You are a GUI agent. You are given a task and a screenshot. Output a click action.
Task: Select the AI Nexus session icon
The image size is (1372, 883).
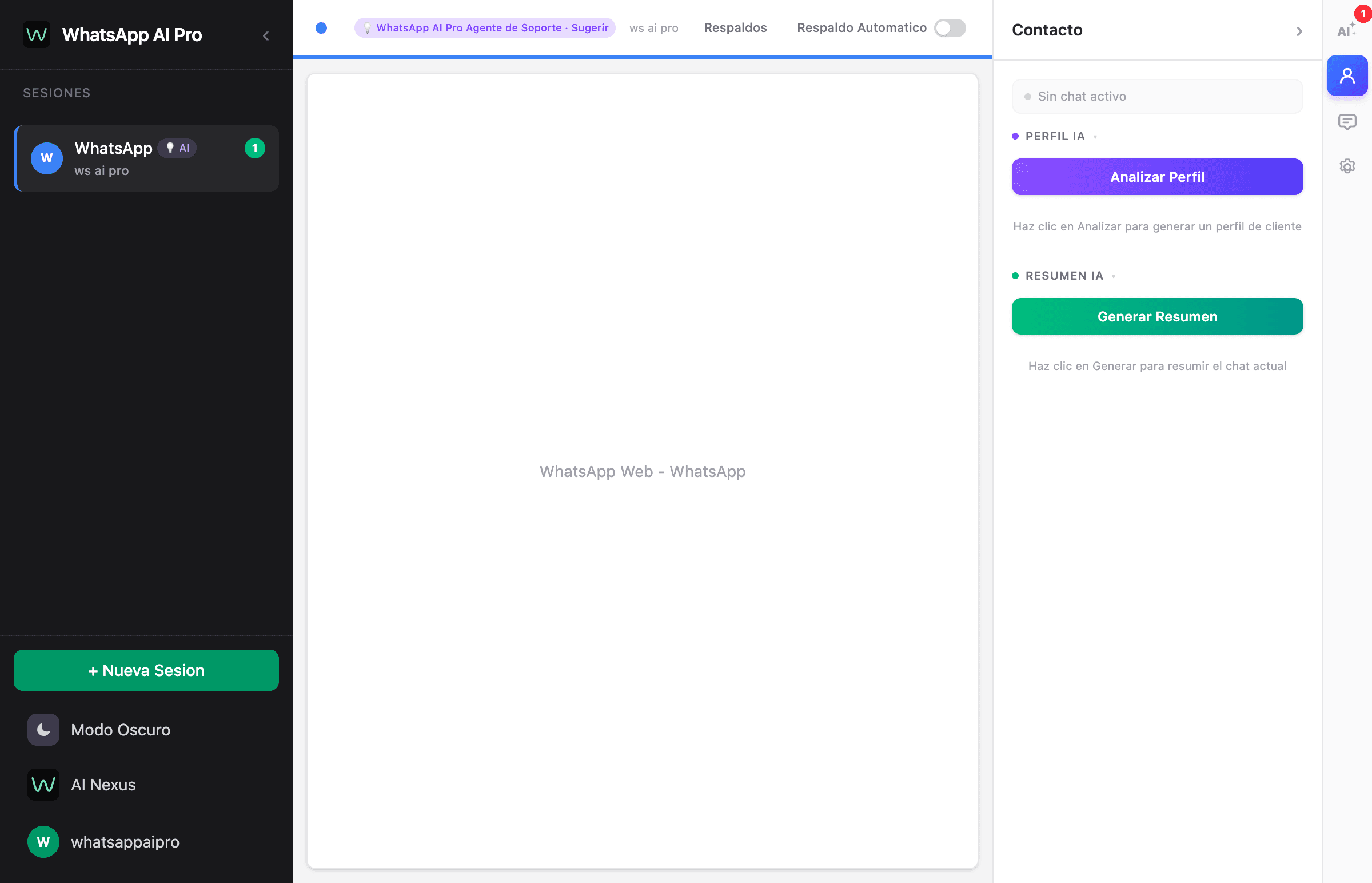[x=43, y=785]
